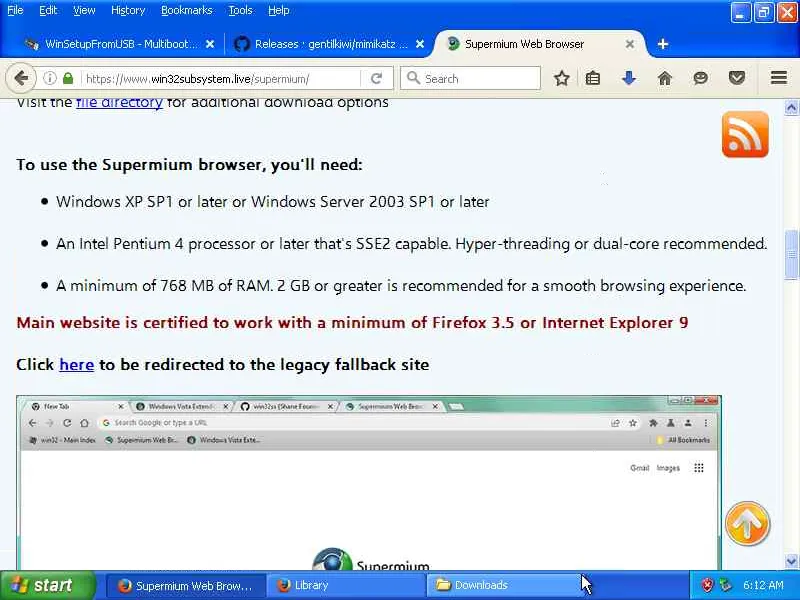Select heading "To use the Supermium browser, you'll need:"
Viewport: 800px width, 600px height.
(x=189, y=165)
